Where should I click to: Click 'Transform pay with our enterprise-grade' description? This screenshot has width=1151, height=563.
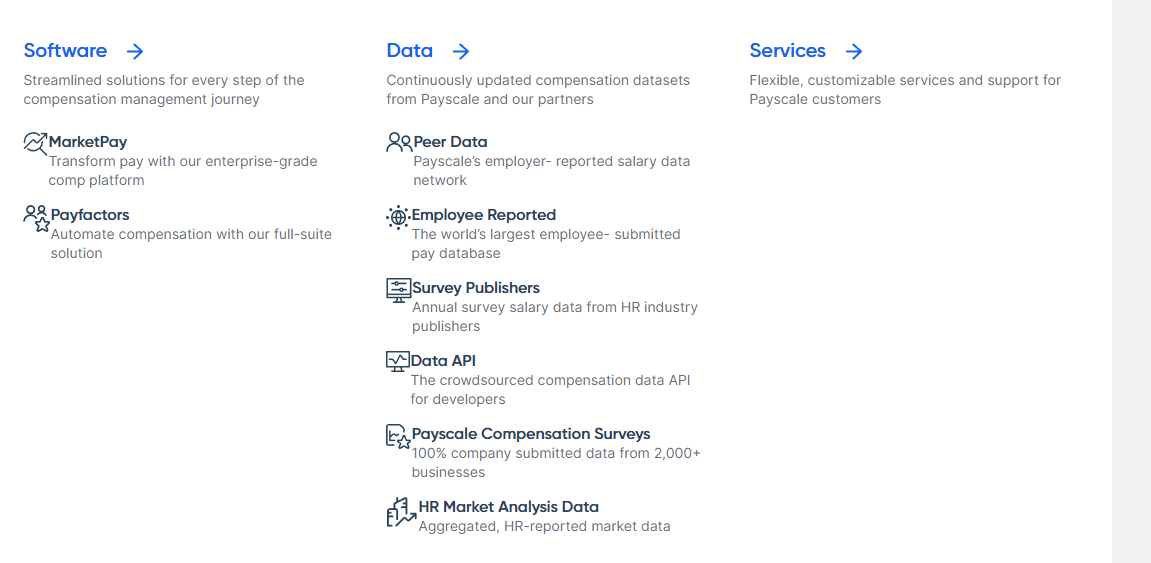tap(184, 161)
